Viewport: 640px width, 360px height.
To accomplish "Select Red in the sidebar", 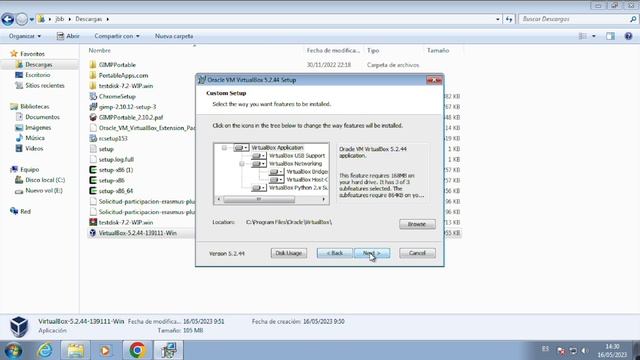I will coord(25,211).
